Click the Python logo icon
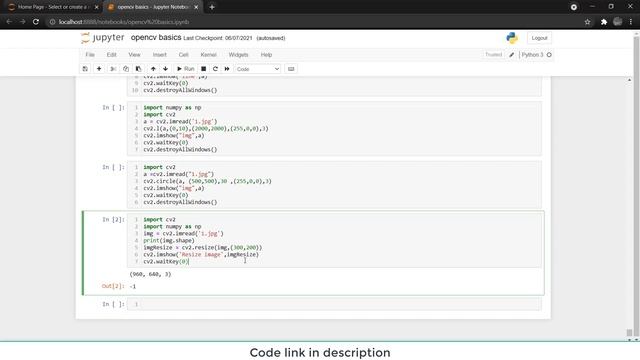 512,38
